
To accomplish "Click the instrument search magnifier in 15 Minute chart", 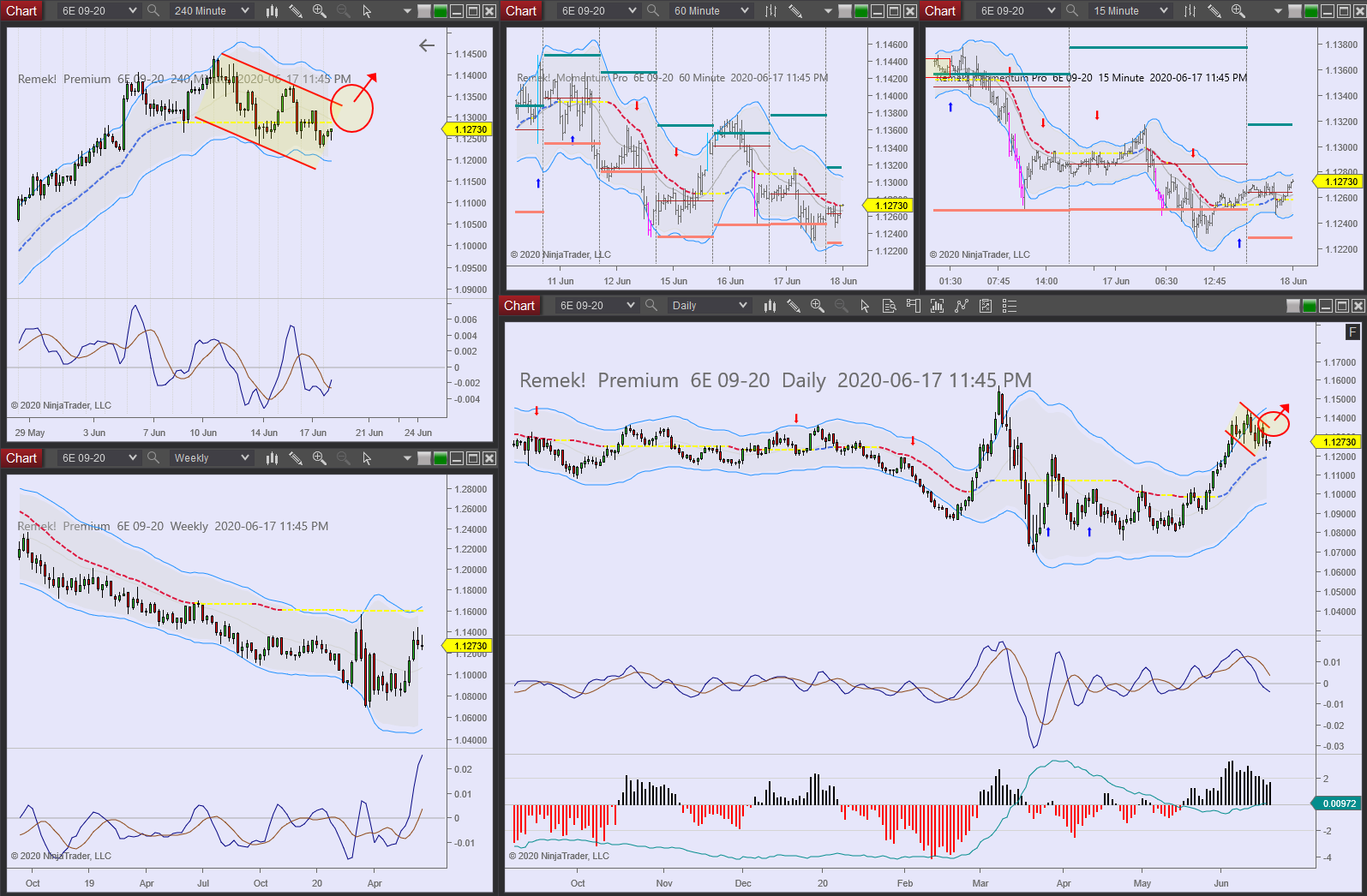I will point(1072,11).
